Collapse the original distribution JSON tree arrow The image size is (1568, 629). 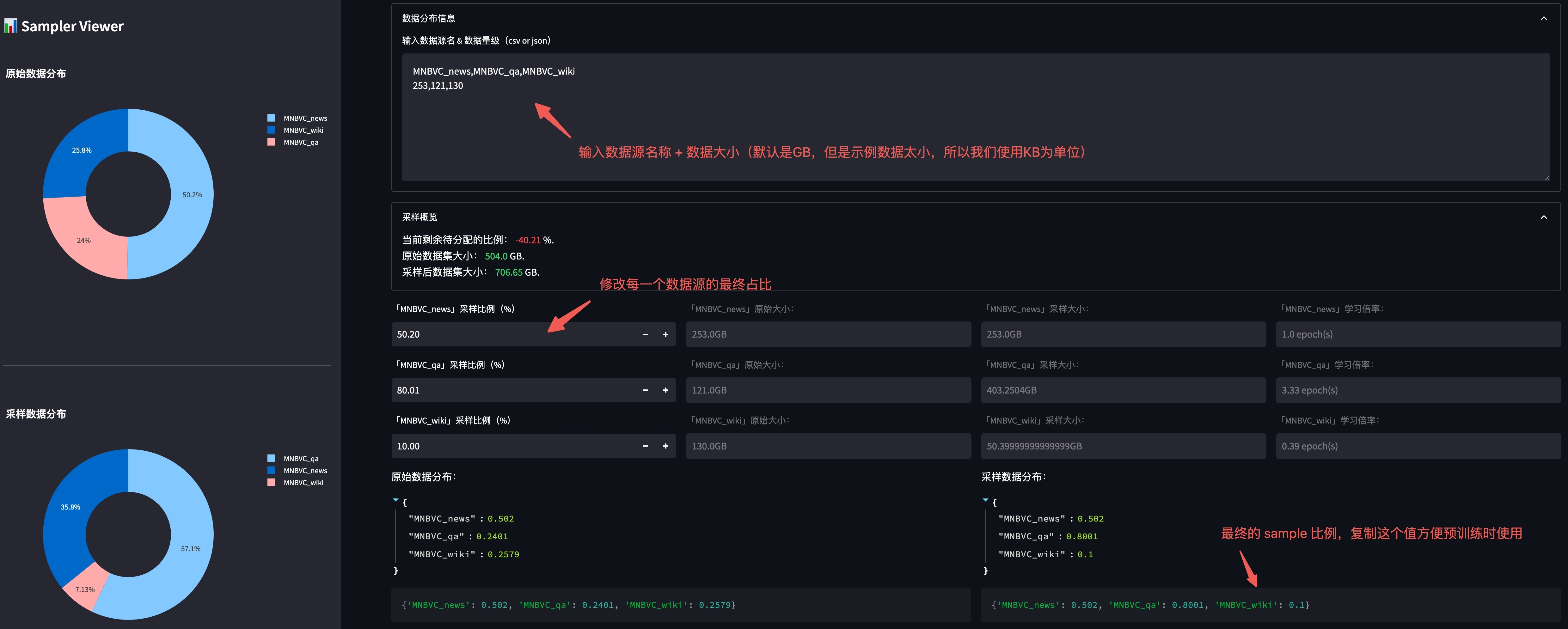[396, 500]
